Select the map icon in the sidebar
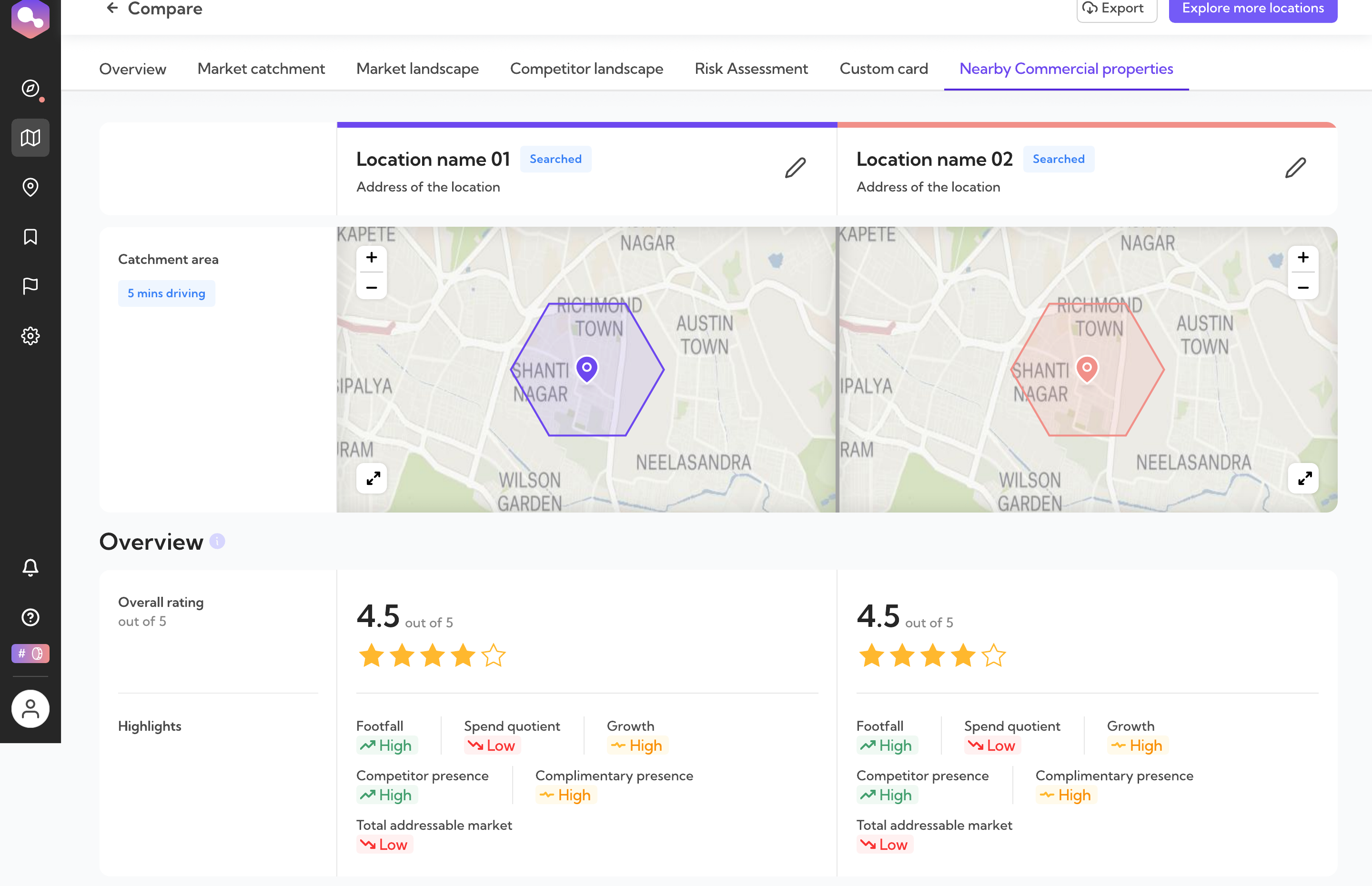This screenshot has width=1372, height=886. pyautogui.click(x=30, y=138)
